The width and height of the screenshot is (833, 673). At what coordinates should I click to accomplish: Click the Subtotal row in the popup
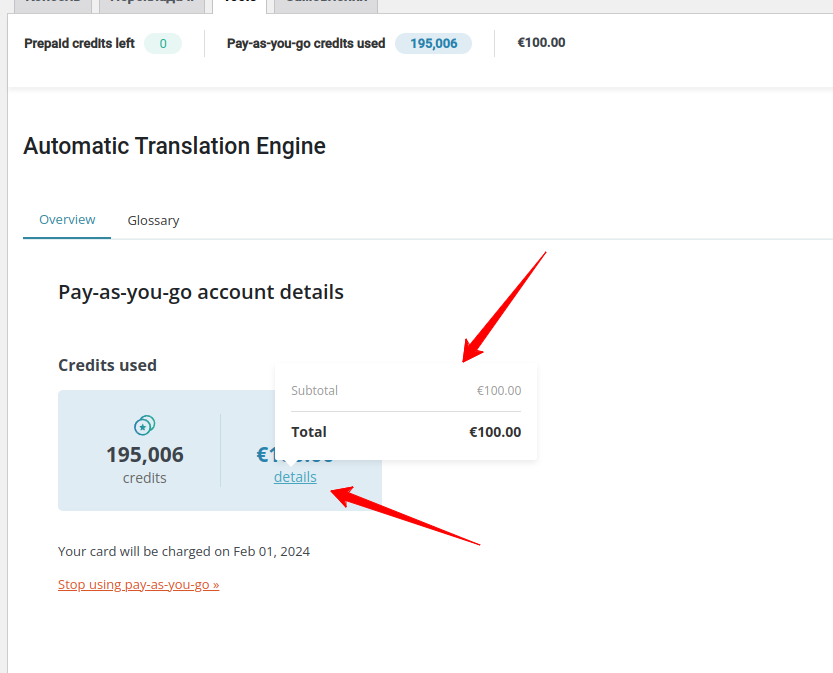click(x=406, y=390)
